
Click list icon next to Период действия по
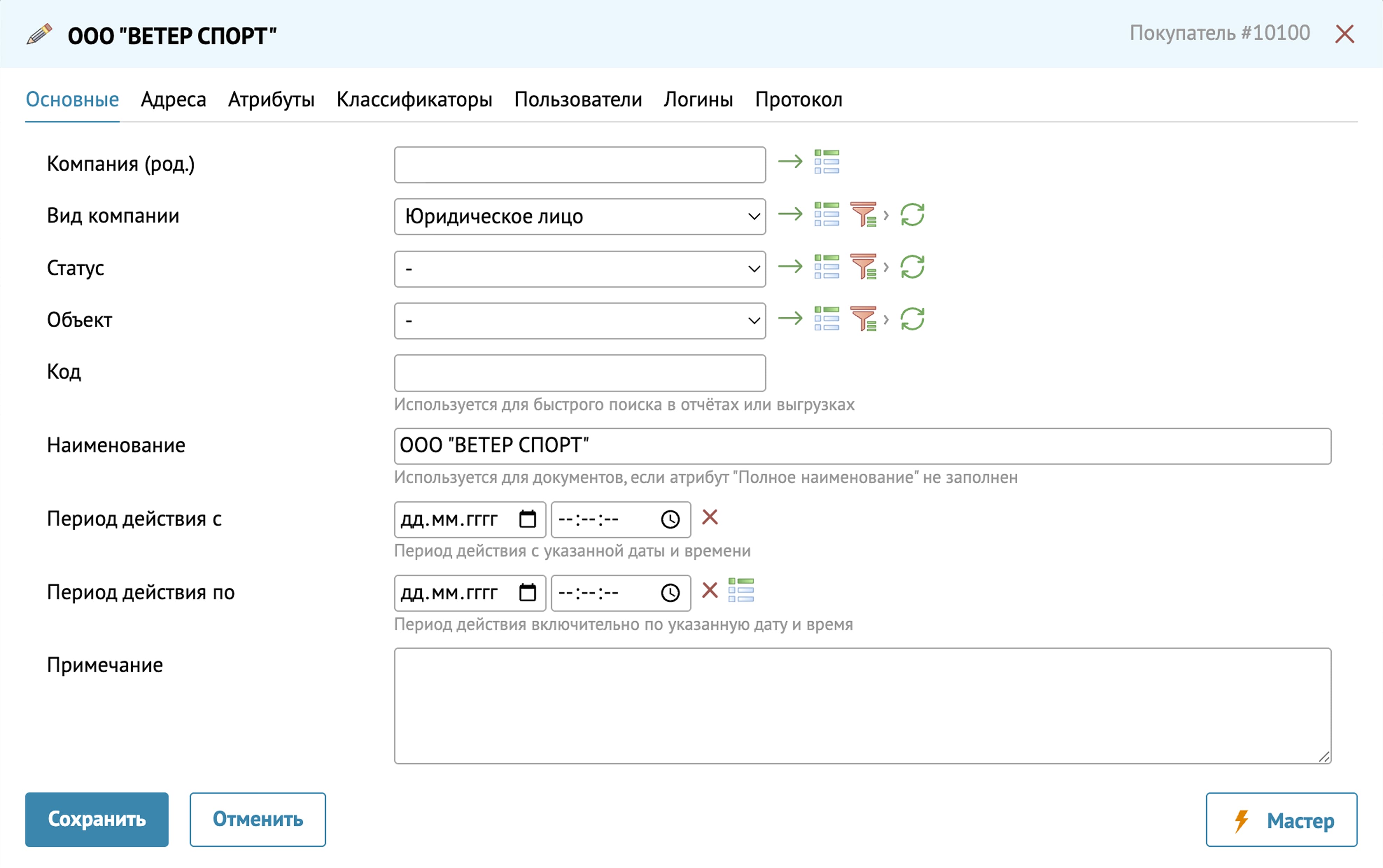741,590
